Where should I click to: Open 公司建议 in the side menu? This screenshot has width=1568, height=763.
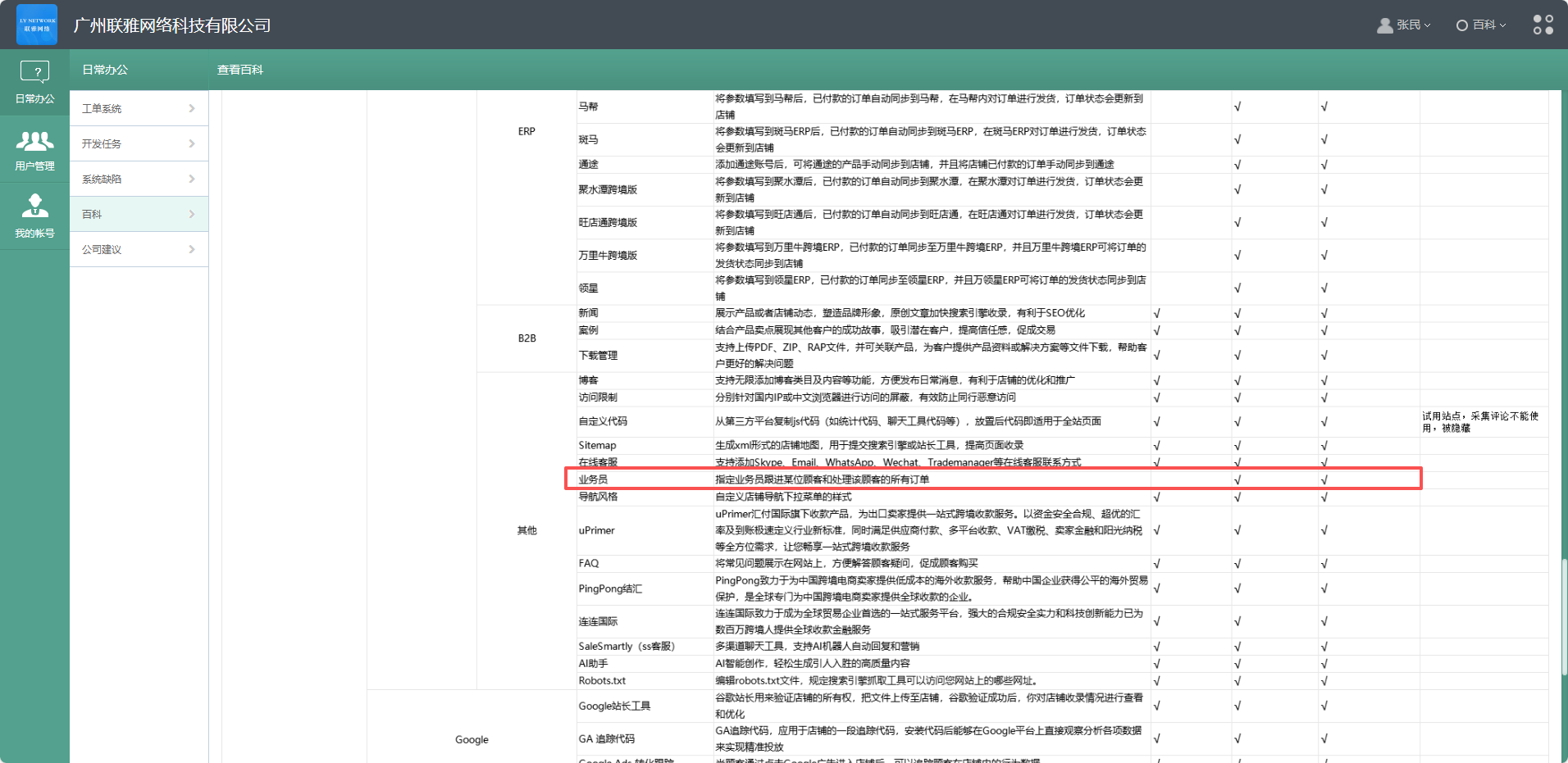[139, 249]
